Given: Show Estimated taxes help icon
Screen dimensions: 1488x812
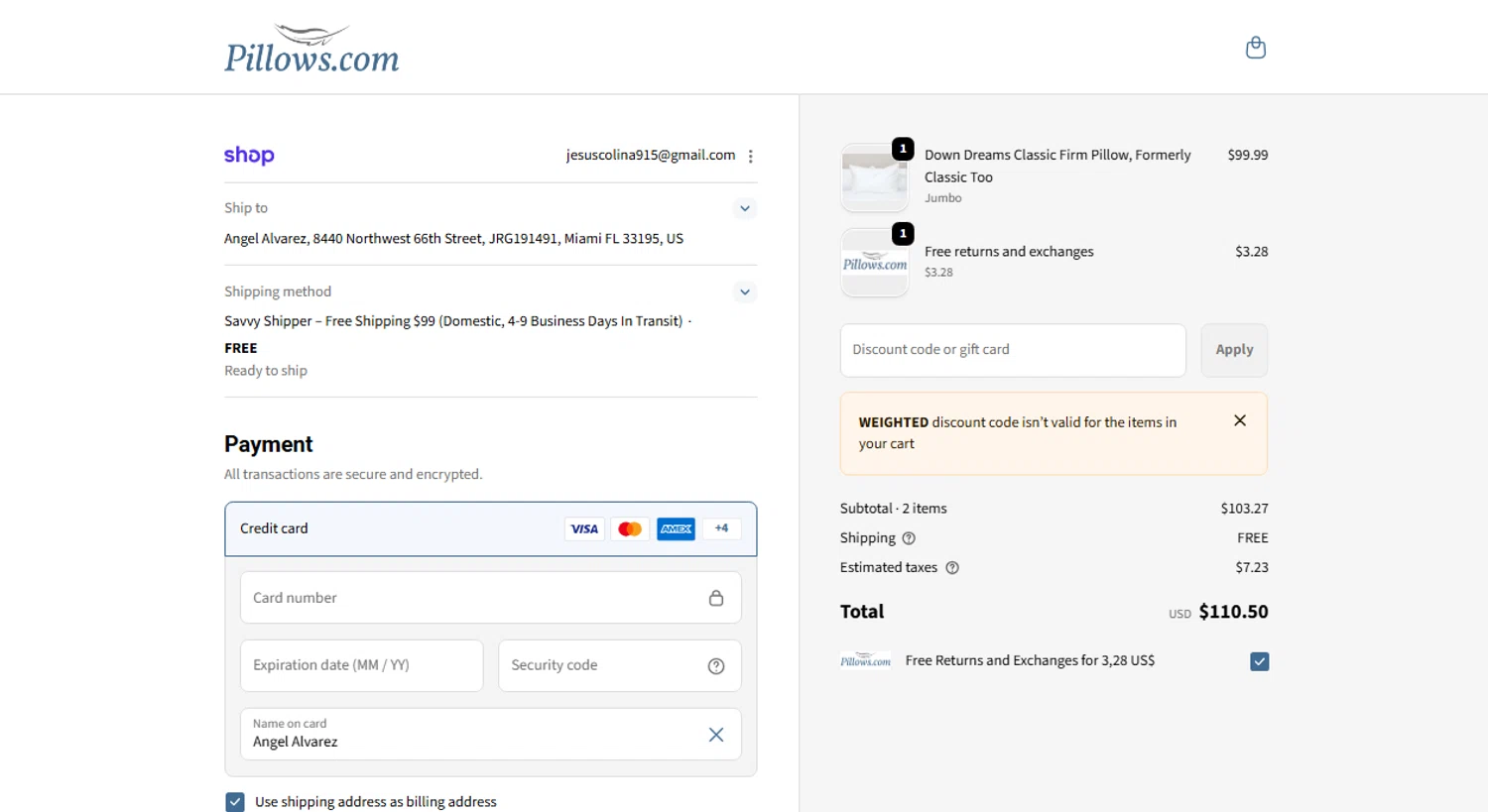Looking at the screenshot, I should [952, 568].
